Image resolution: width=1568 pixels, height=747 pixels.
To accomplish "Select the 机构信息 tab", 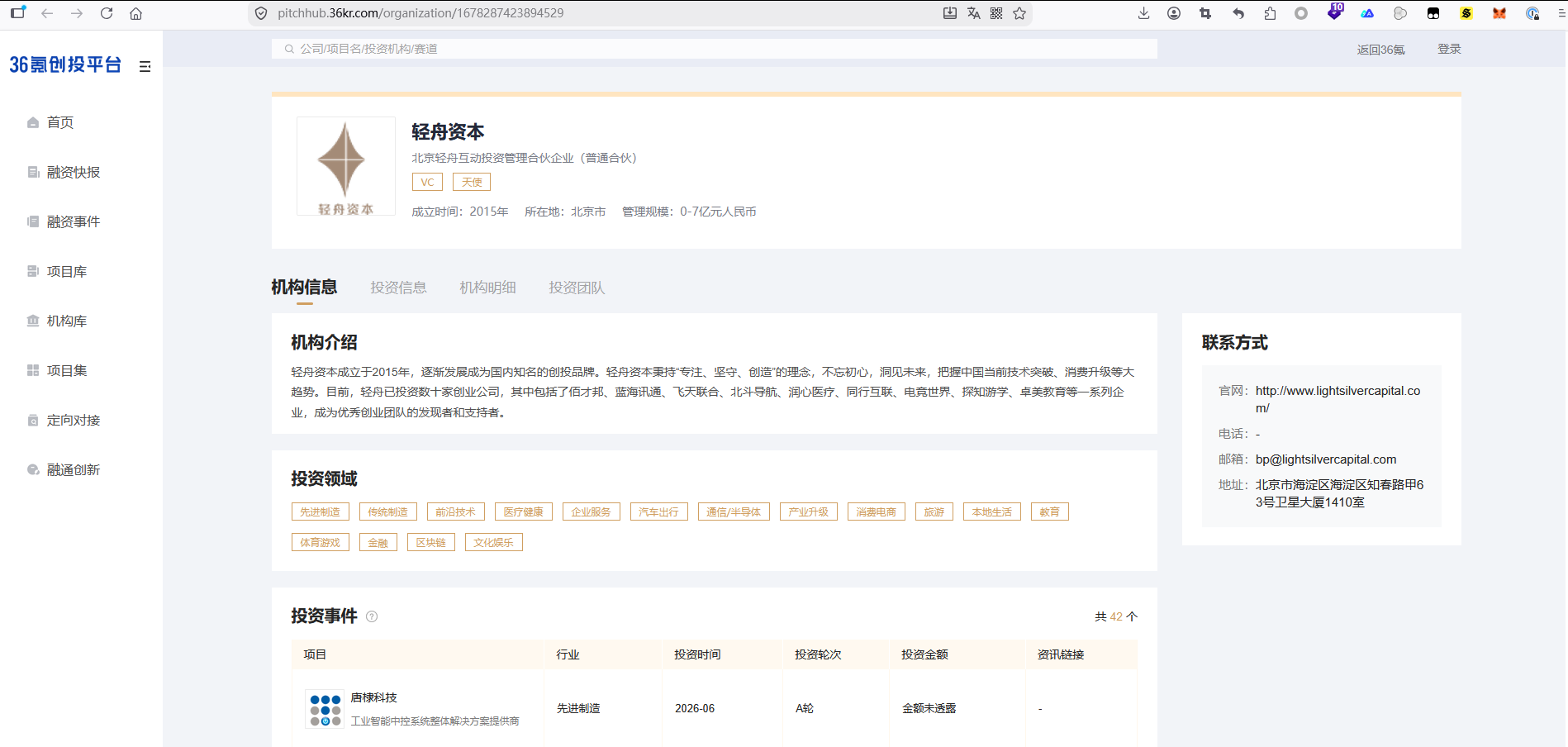I will (x=304, y=288).
